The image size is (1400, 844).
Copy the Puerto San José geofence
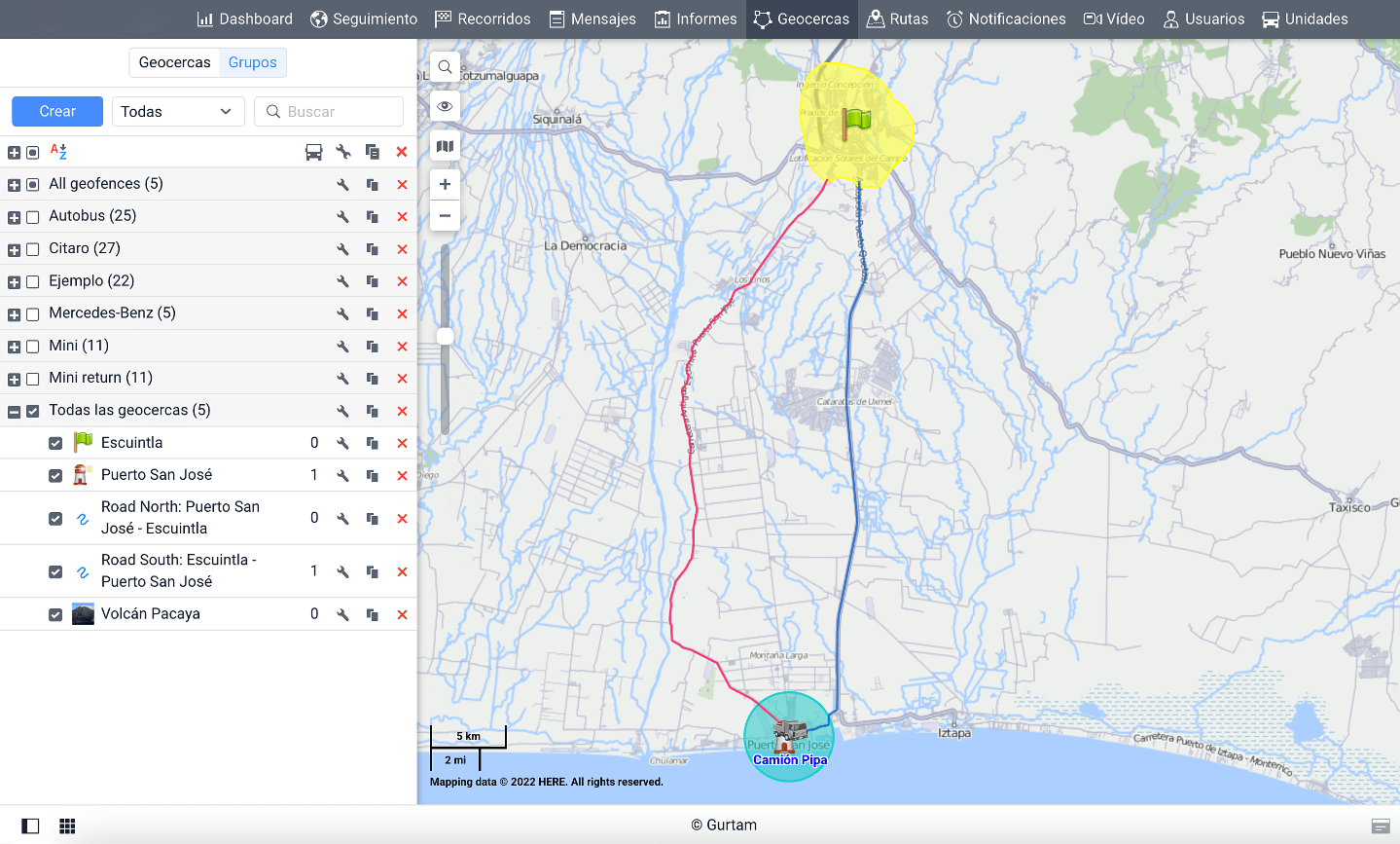click(x=372, y=475)
